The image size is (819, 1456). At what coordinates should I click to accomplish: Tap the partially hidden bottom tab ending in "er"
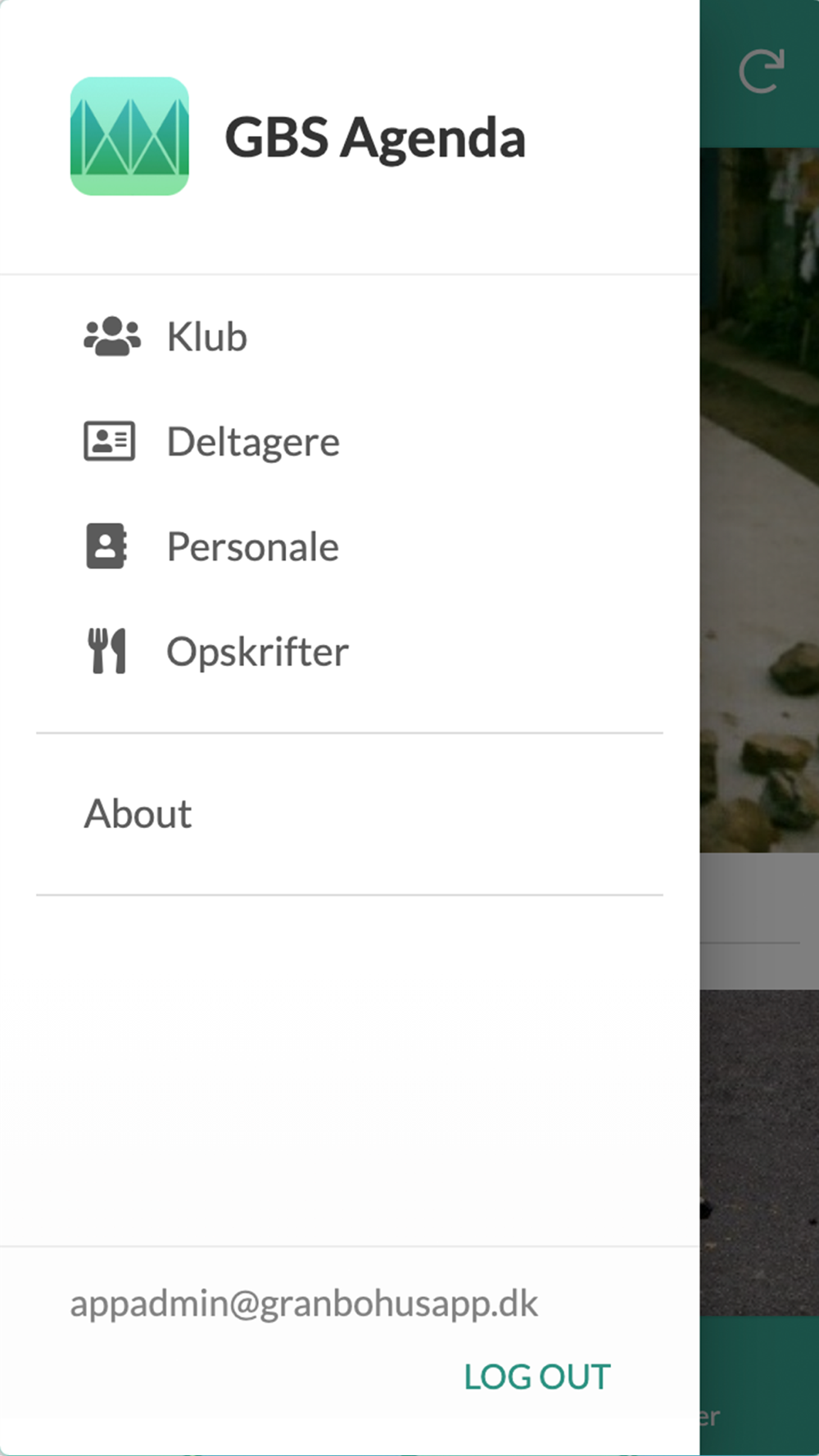[x=709, y=1416]
